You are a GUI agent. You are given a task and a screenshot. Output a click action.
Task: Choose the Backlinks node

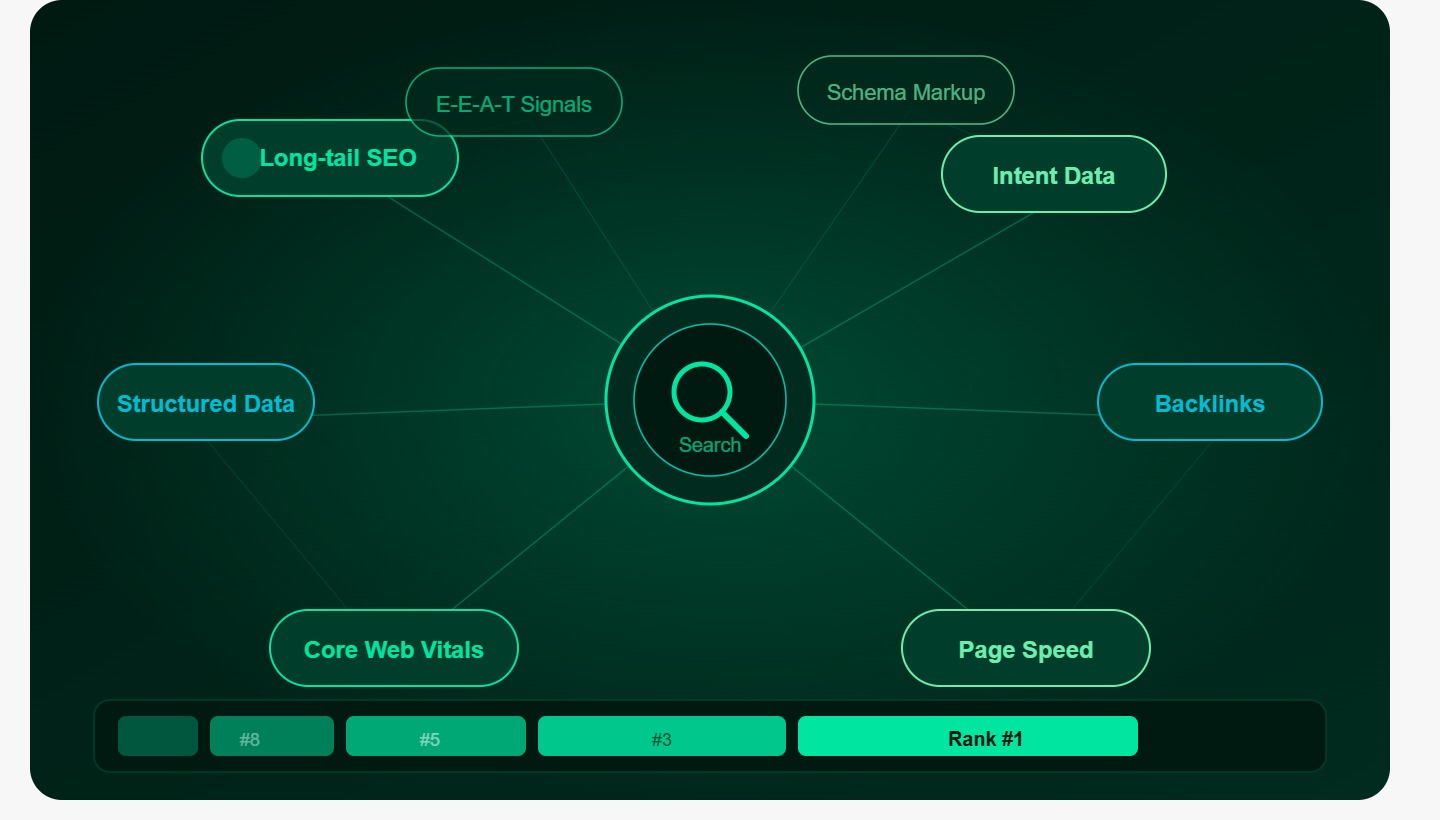click(1210, 402)
